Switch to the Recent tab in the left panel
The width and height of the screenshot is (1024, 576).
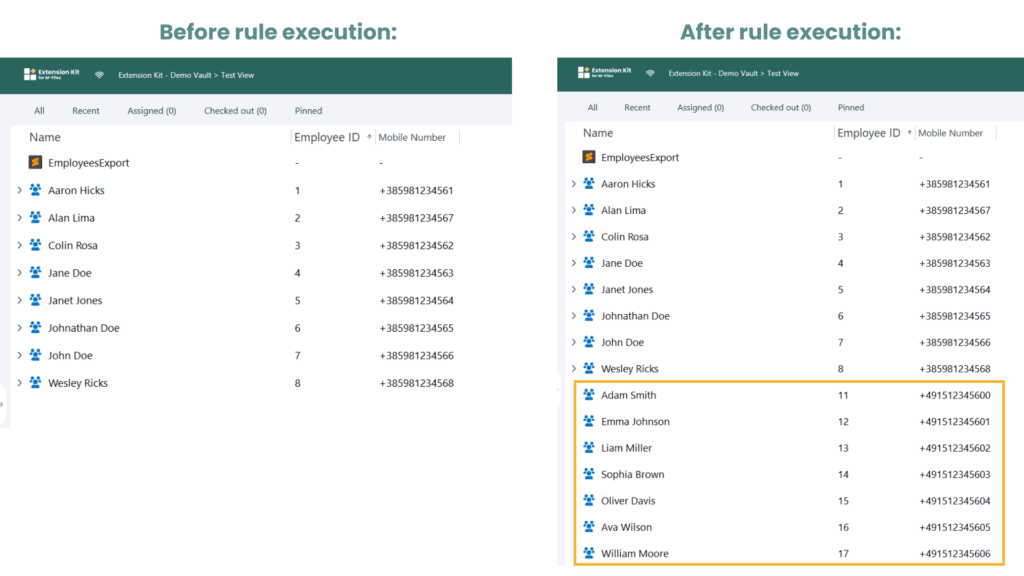pyautogui.click(x=86, y=111)
